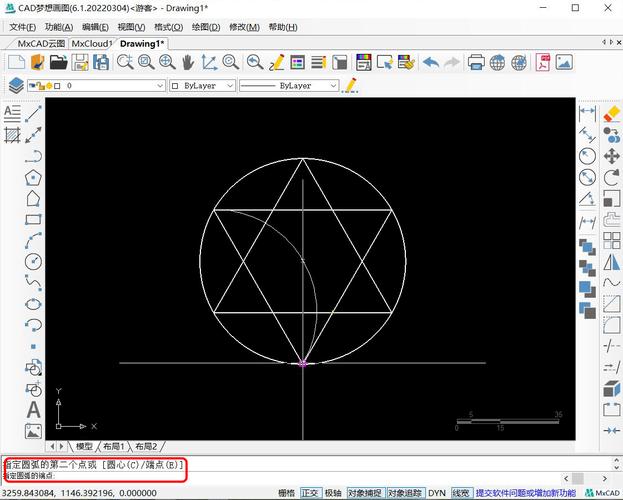Screen dimensions: 623x500
Task: Select the Spline curve tool
Action: 33,283
